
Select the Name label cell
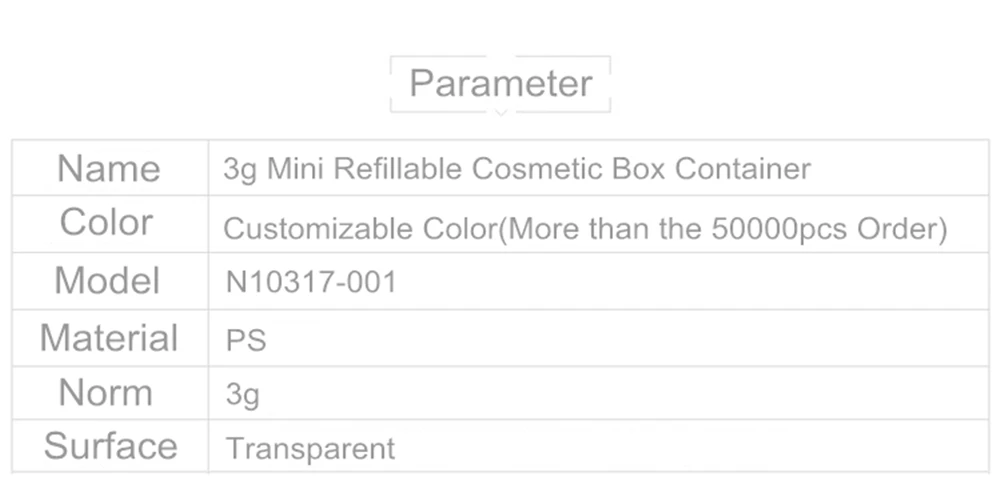pos(109,168)
